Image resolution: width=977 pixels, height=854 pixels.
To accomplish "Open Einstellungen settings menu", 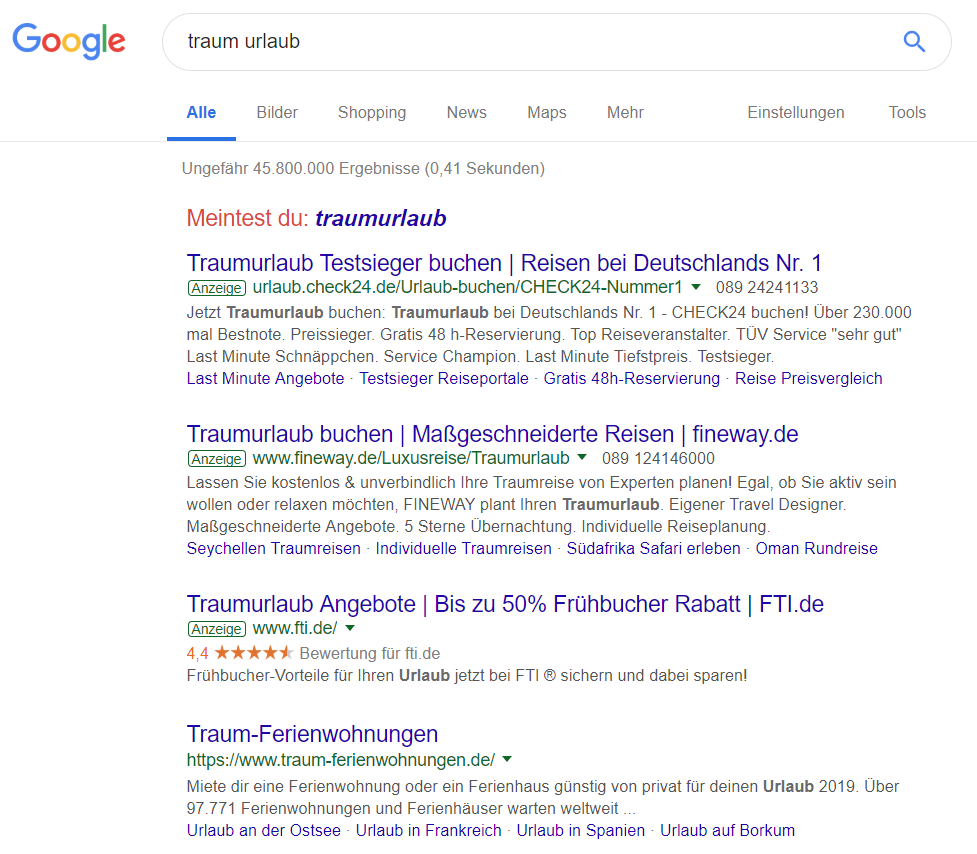I will pos(796,113).
